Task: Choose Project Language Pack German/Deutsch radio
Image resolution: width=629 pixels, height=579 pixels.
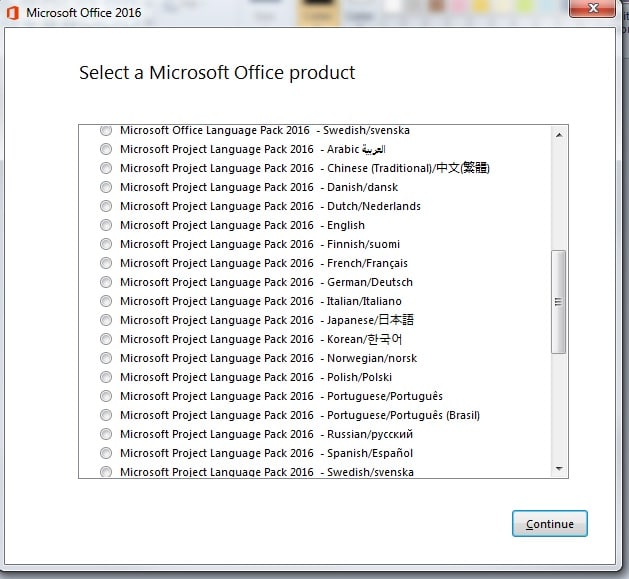Action: click(106, 282)
